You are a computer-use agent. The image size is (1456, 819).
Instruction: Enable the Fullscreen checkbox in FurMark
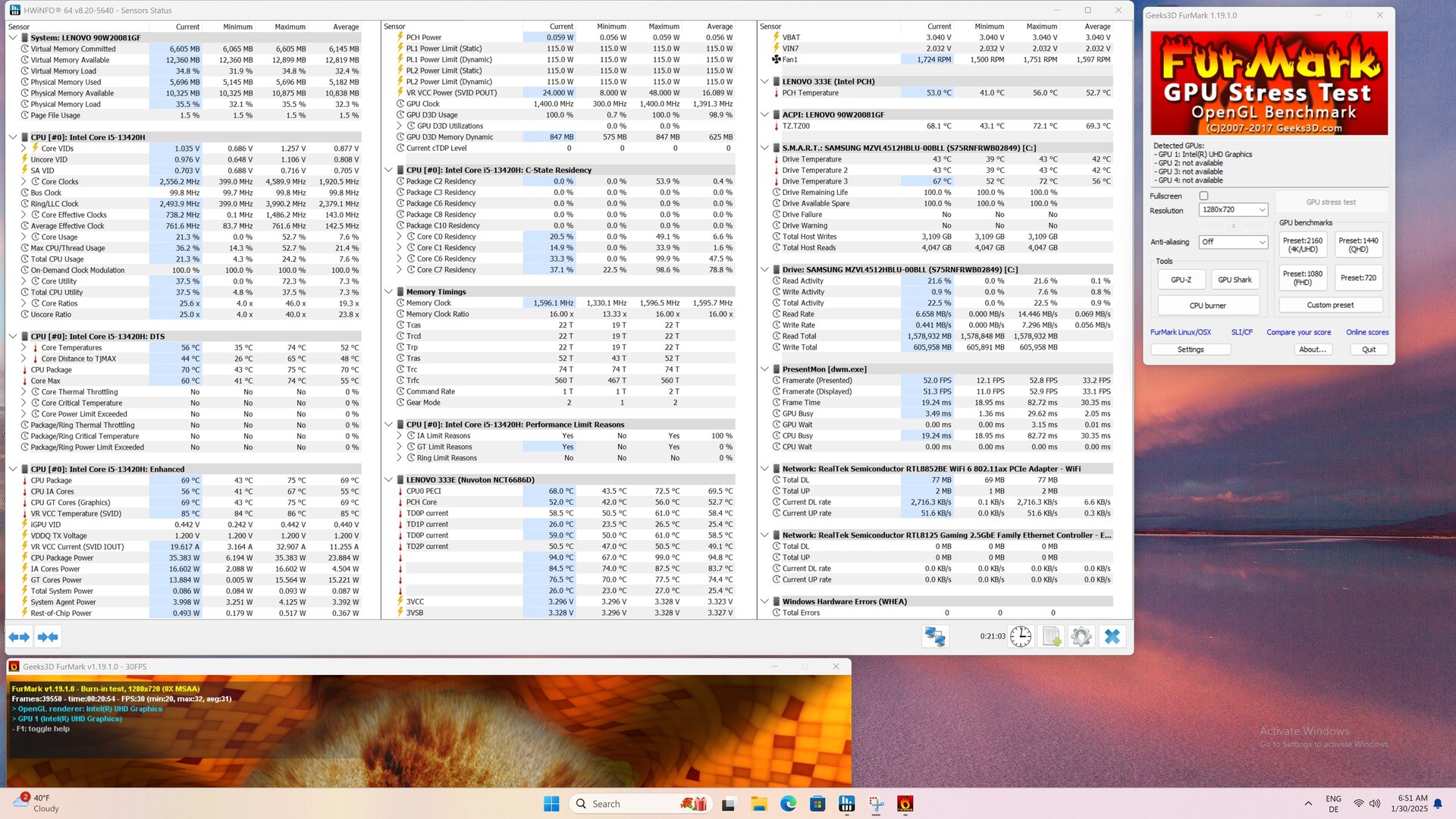1203,196
